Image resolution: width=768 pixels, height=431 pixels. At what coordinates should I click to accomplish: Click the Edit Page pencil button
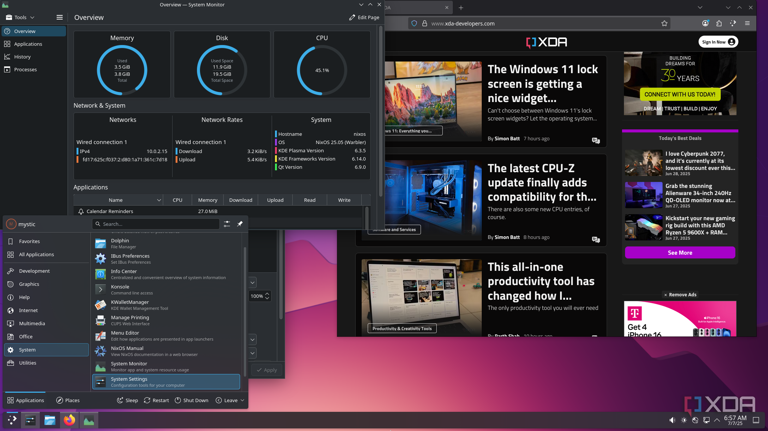coord(364,17)
